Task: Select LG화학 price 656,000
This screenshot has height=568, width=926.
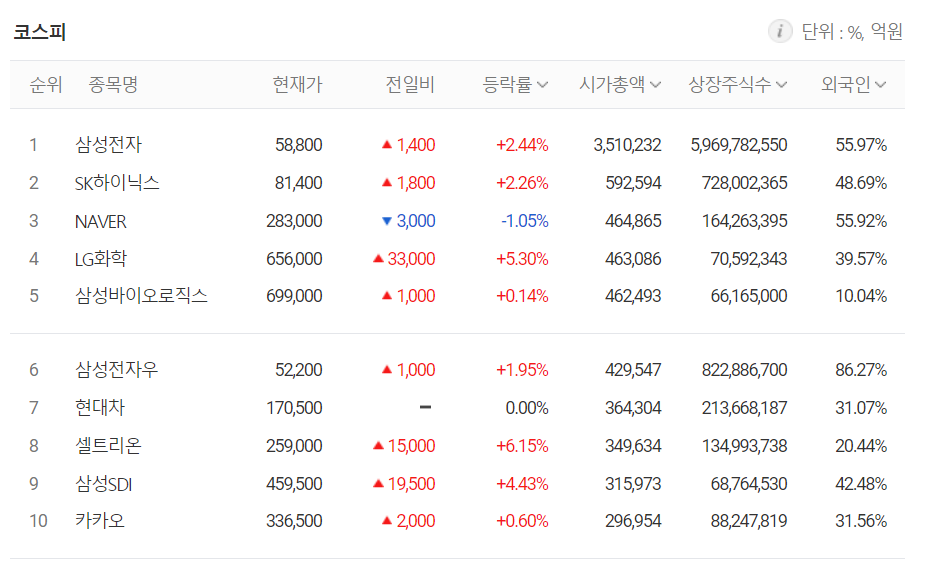Action: coord(294,259)
